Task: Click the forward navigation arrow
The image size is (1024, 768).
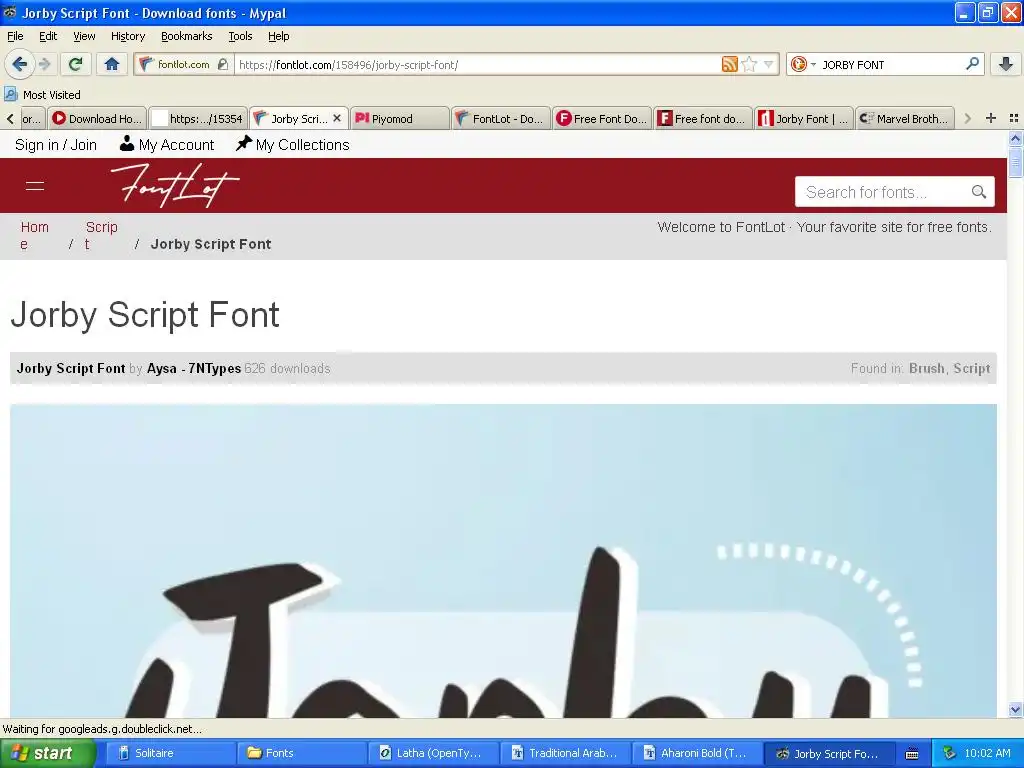Action: 44,64
